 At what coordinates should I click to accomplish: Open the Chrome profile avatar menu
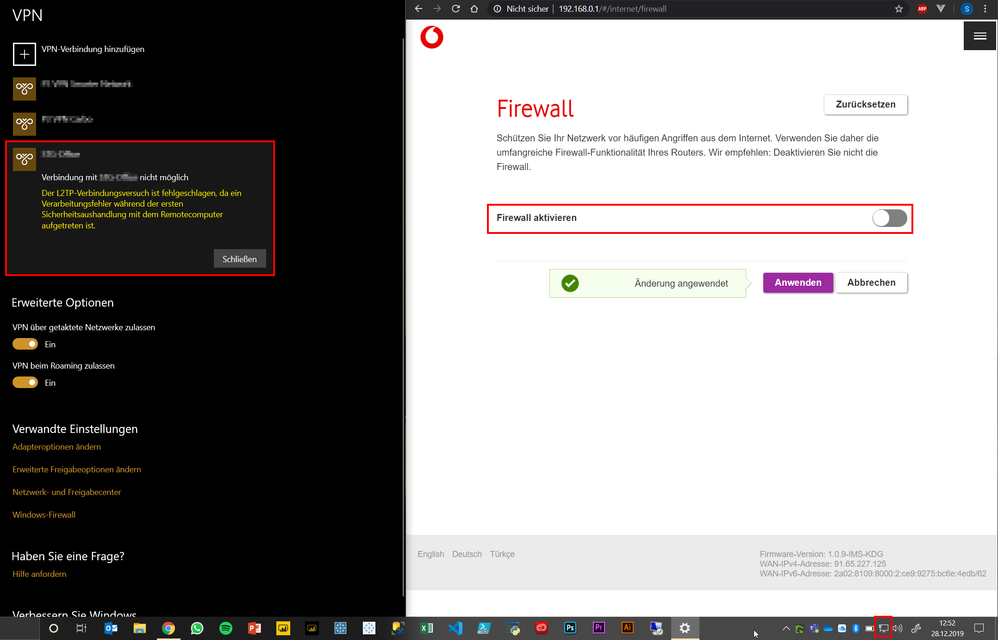(965, 8)
